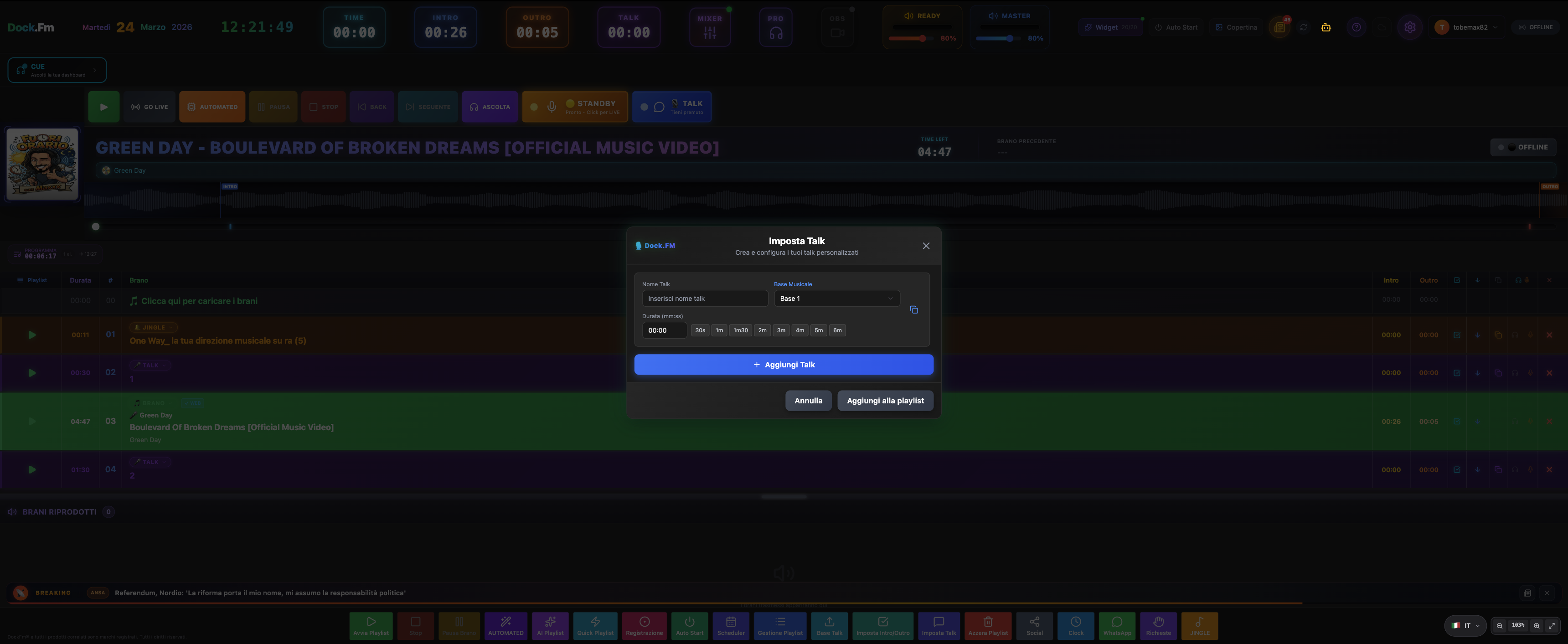Open the TALK type dropdown on row 04

pyautogui.click(x=150, y=462)
